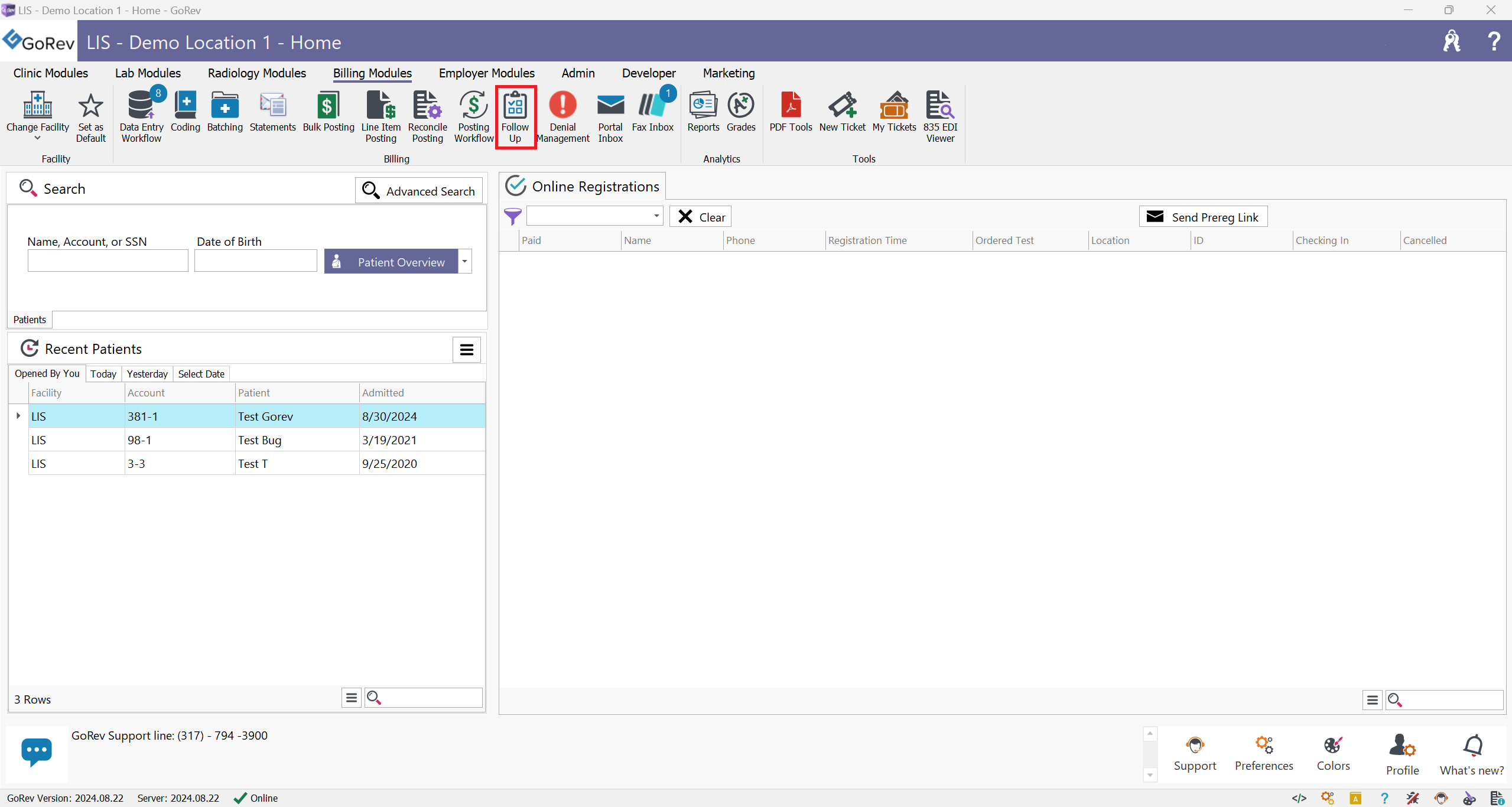Open the 835 EDI Viewer
This screenshot has height=807, width=1512.
tap(940, 116)
